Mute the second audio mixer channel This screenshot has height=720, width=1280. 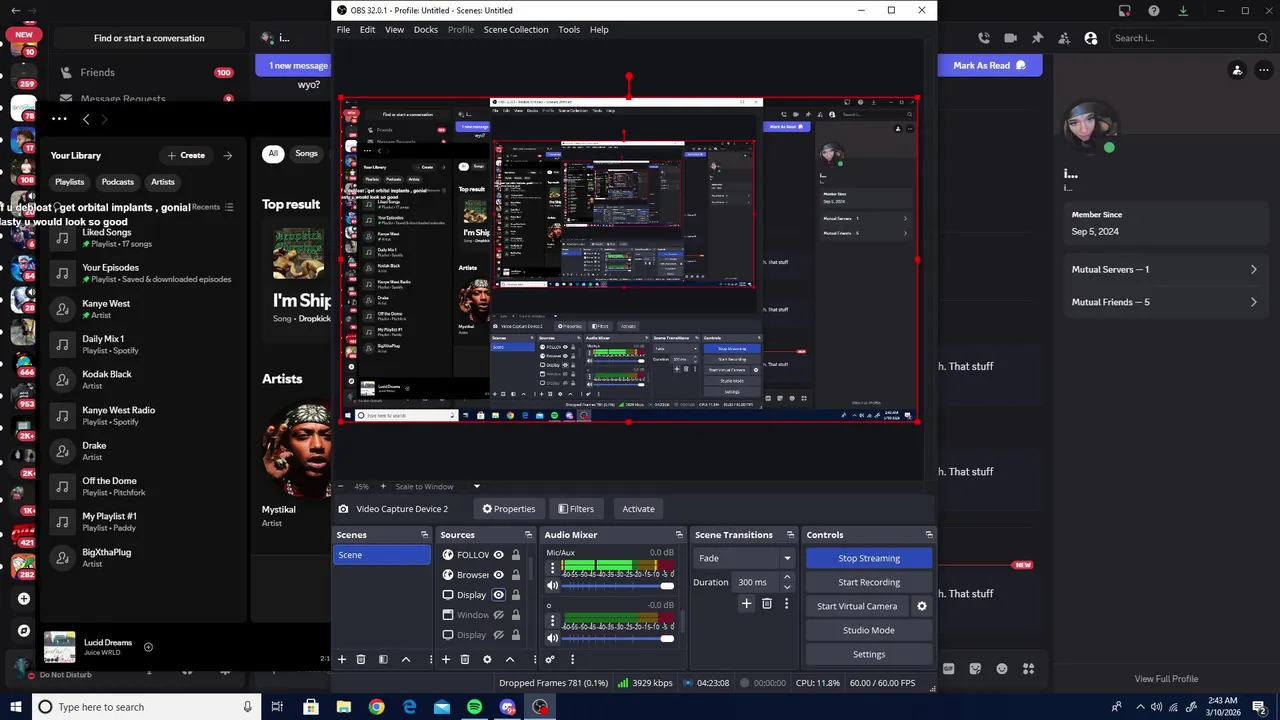point(552,638)
